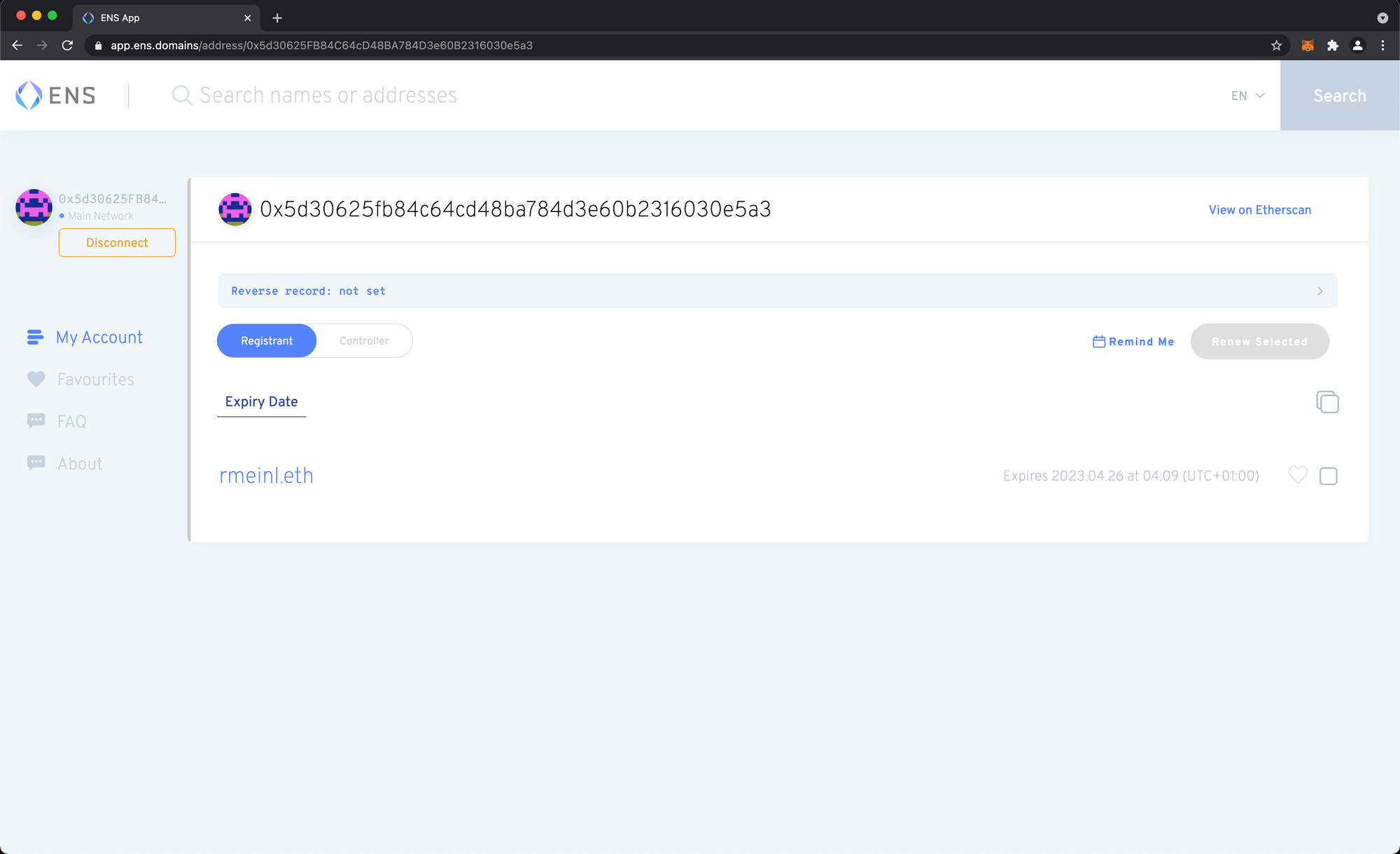This screenshot has height=854, width=1400.
Task: Open My Account in sidebar
Action: tap(99, 337)
